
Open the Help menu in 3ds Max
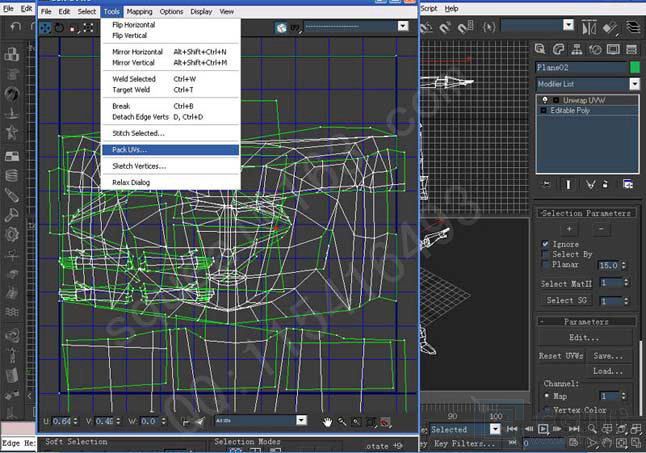pyautogui.click(x=452, y=8)
